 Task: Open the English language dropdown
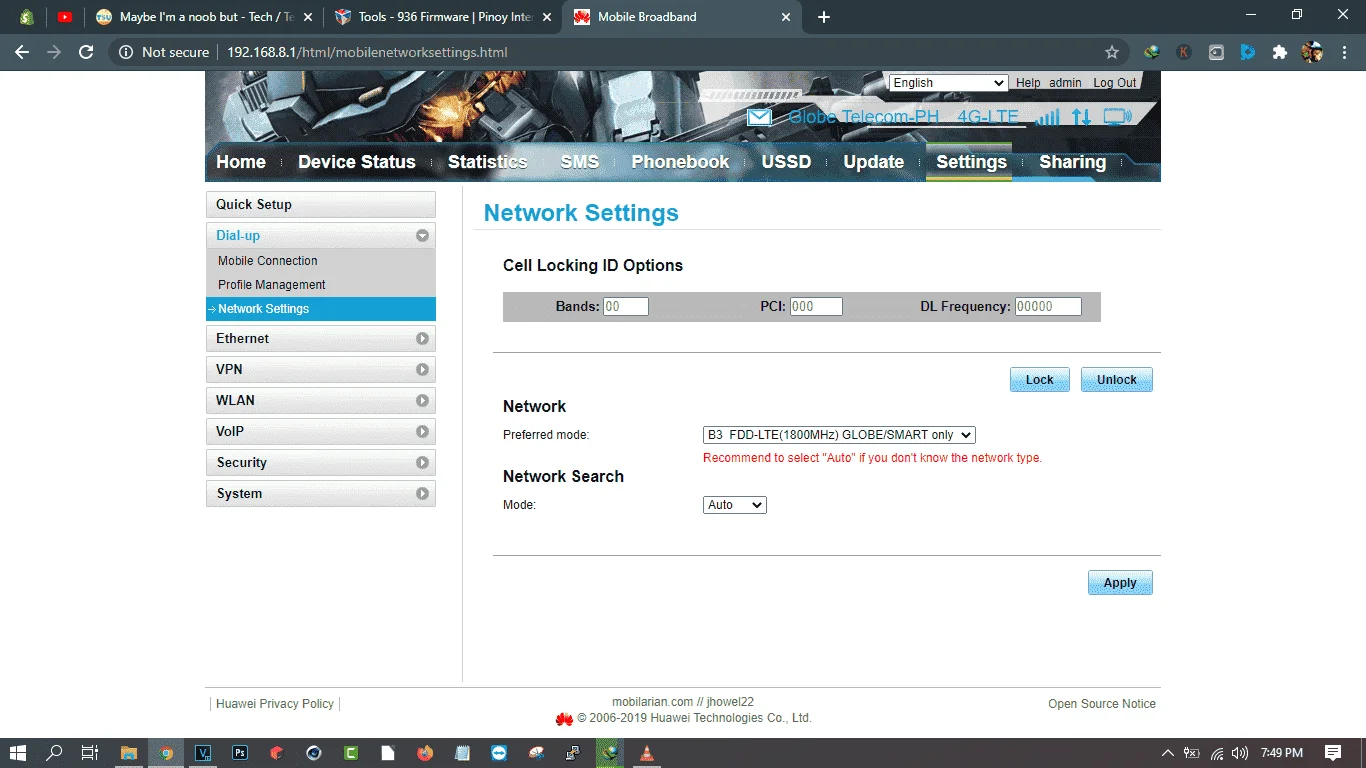coord(948,83)
